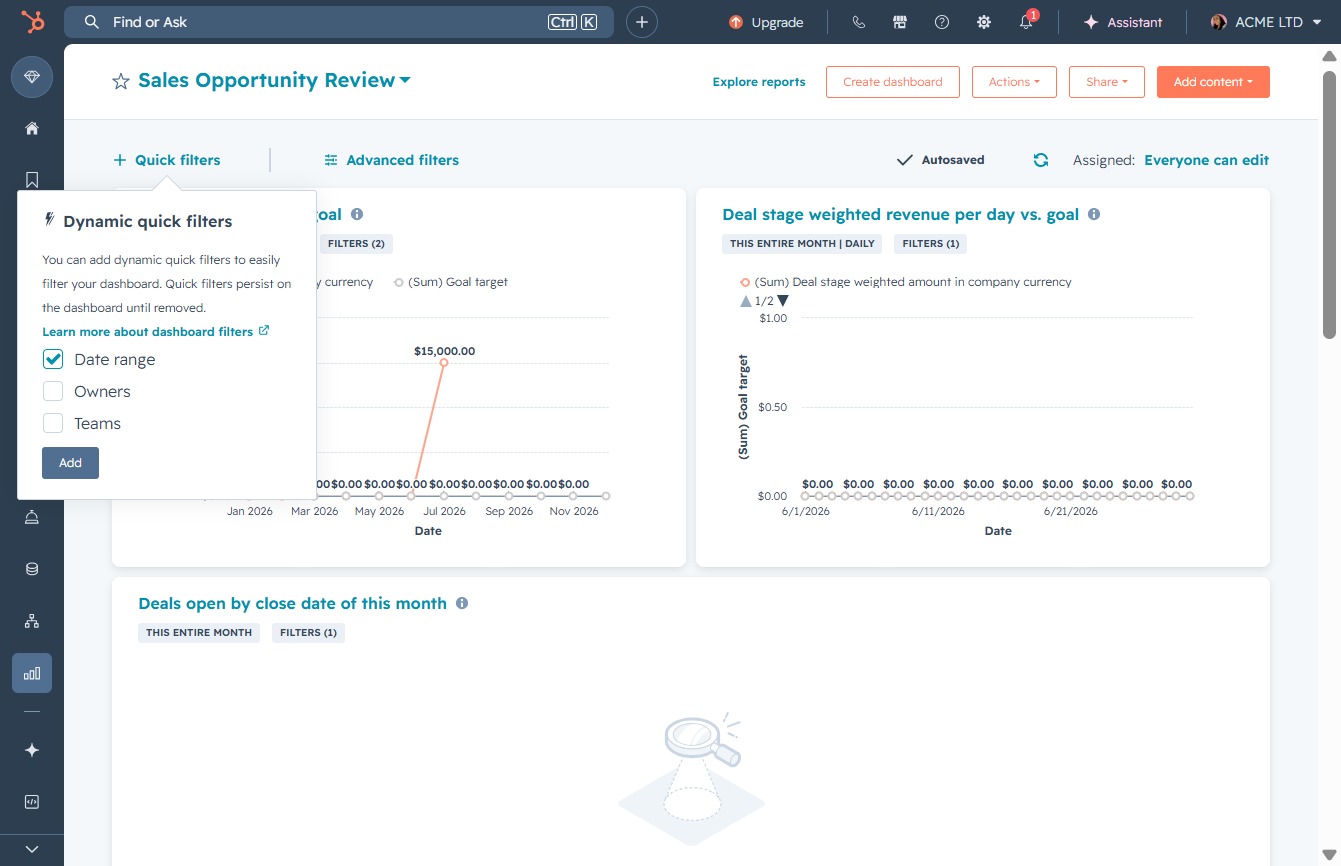
Task: Open Reporting bar chart icon in sidebar
Action: [32, 673]
